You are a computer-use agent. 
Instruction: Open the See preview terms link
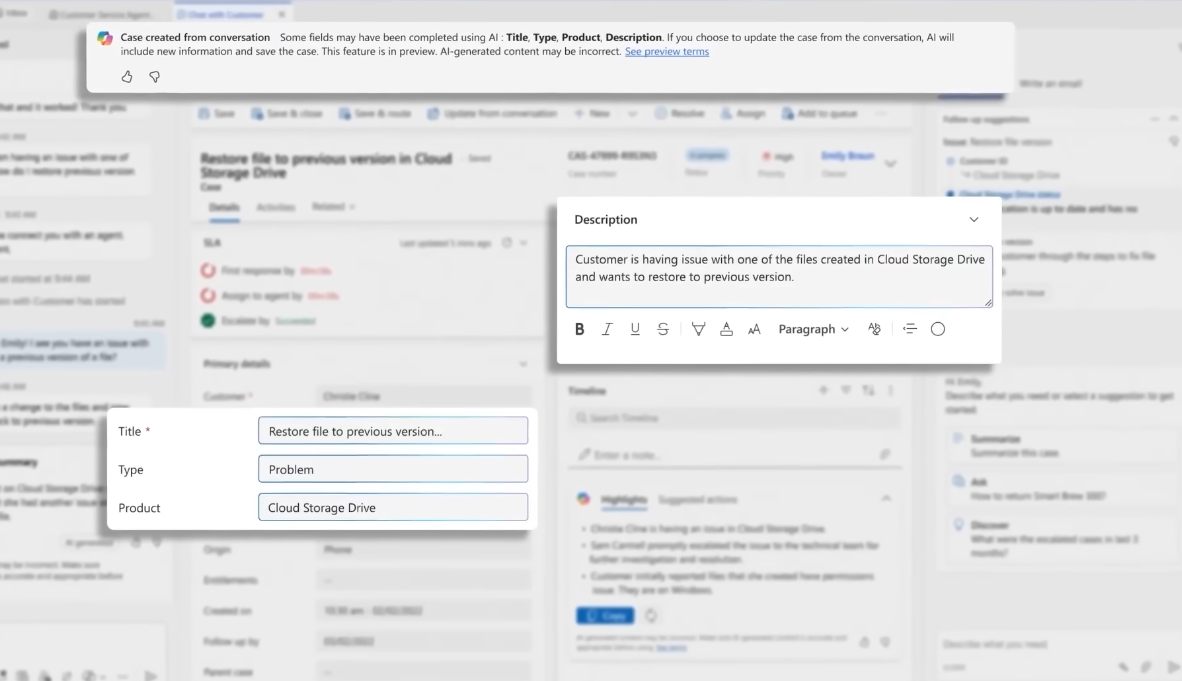[x=666, y=51]
